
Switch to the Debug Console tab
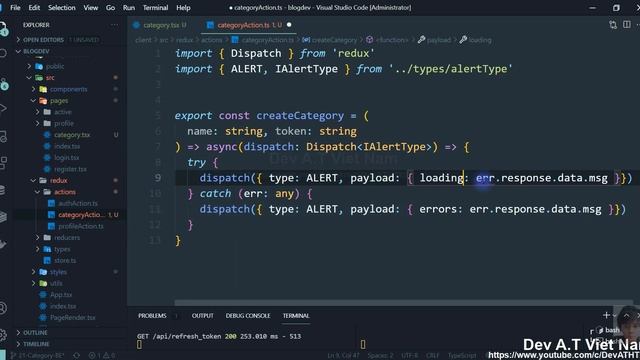[x=248, y=316]
